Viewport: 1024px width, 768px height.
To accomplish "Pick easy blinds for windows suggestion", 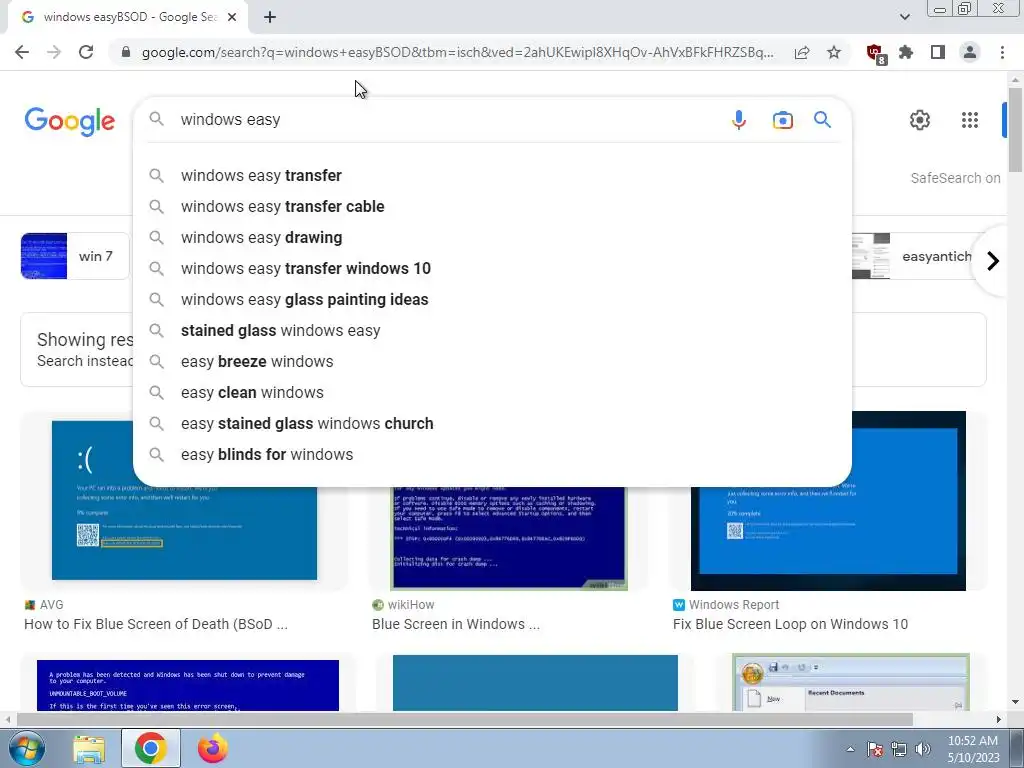I will (492, 455).
